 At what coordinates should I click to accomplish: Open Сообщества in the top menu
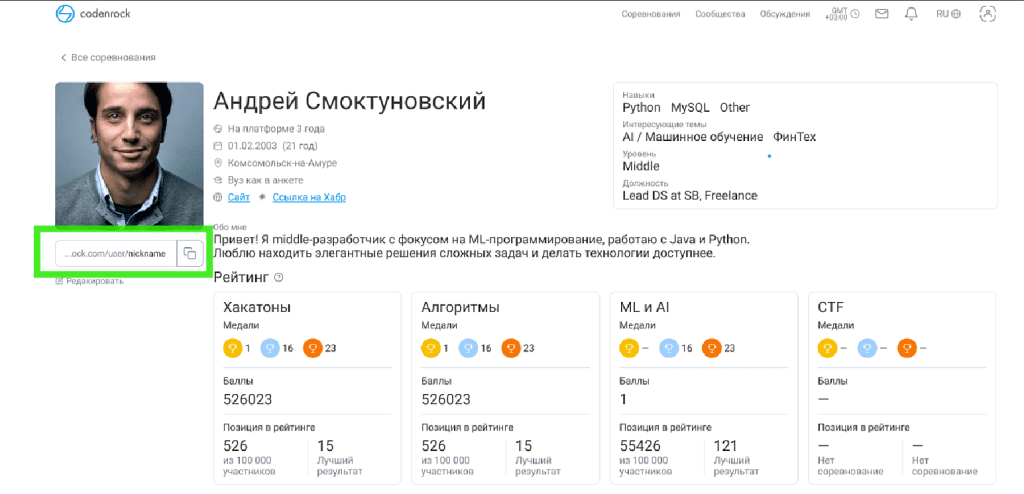pos(720,14)
